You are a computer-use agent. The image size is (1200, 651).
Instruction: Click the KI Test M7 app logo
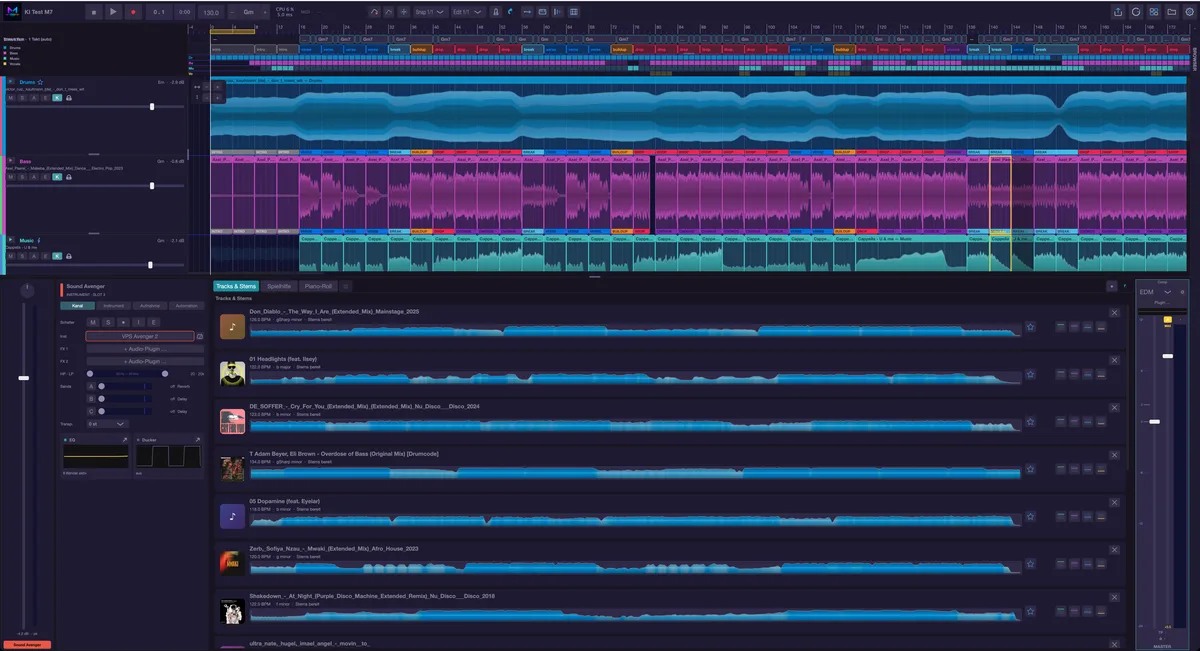coord(13,12)
